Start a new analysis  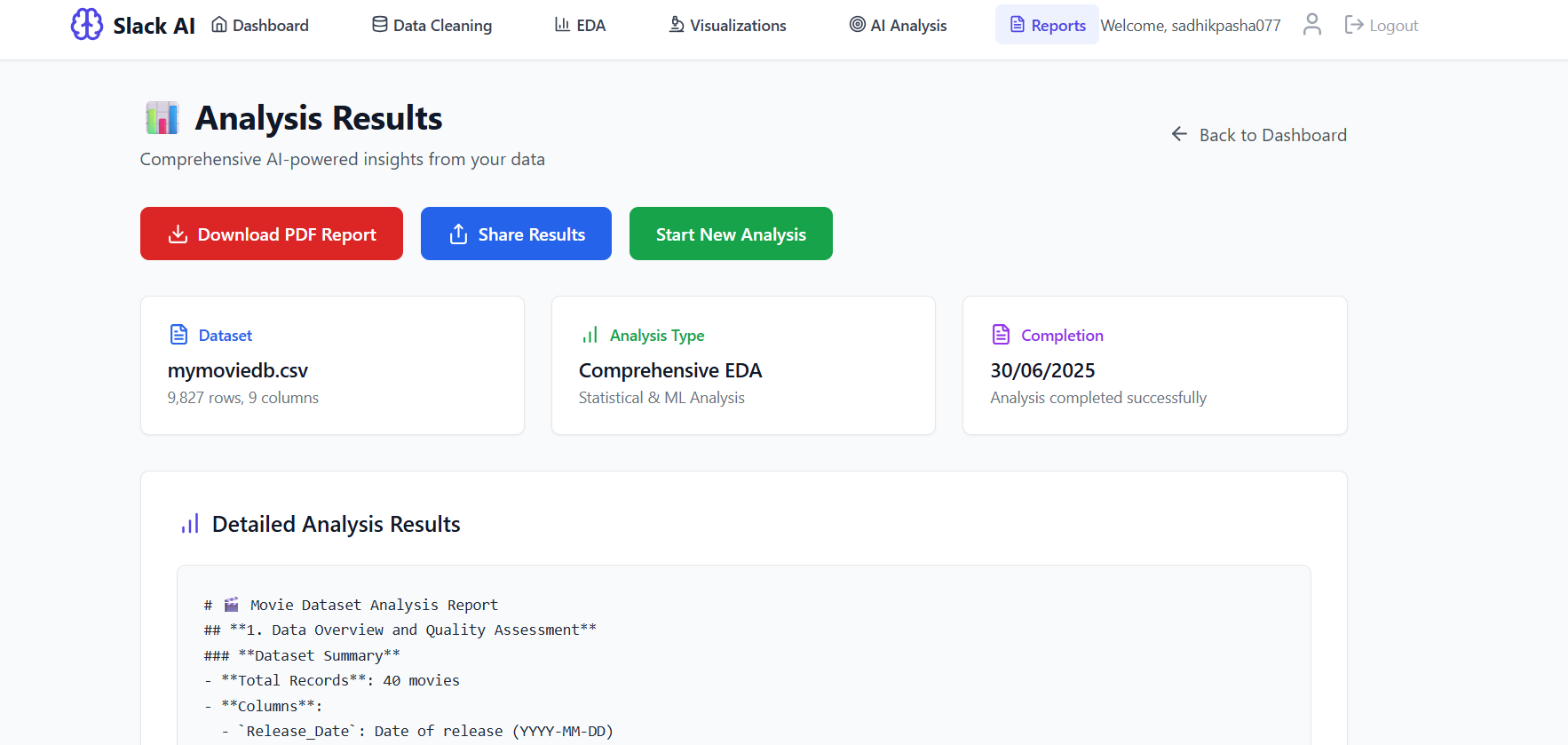731,234
